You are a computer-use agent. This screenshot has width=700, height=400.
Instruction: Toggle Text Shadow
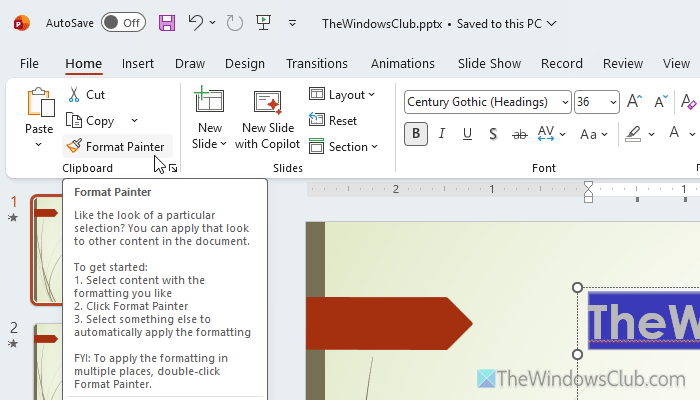[x=493, y=133]
